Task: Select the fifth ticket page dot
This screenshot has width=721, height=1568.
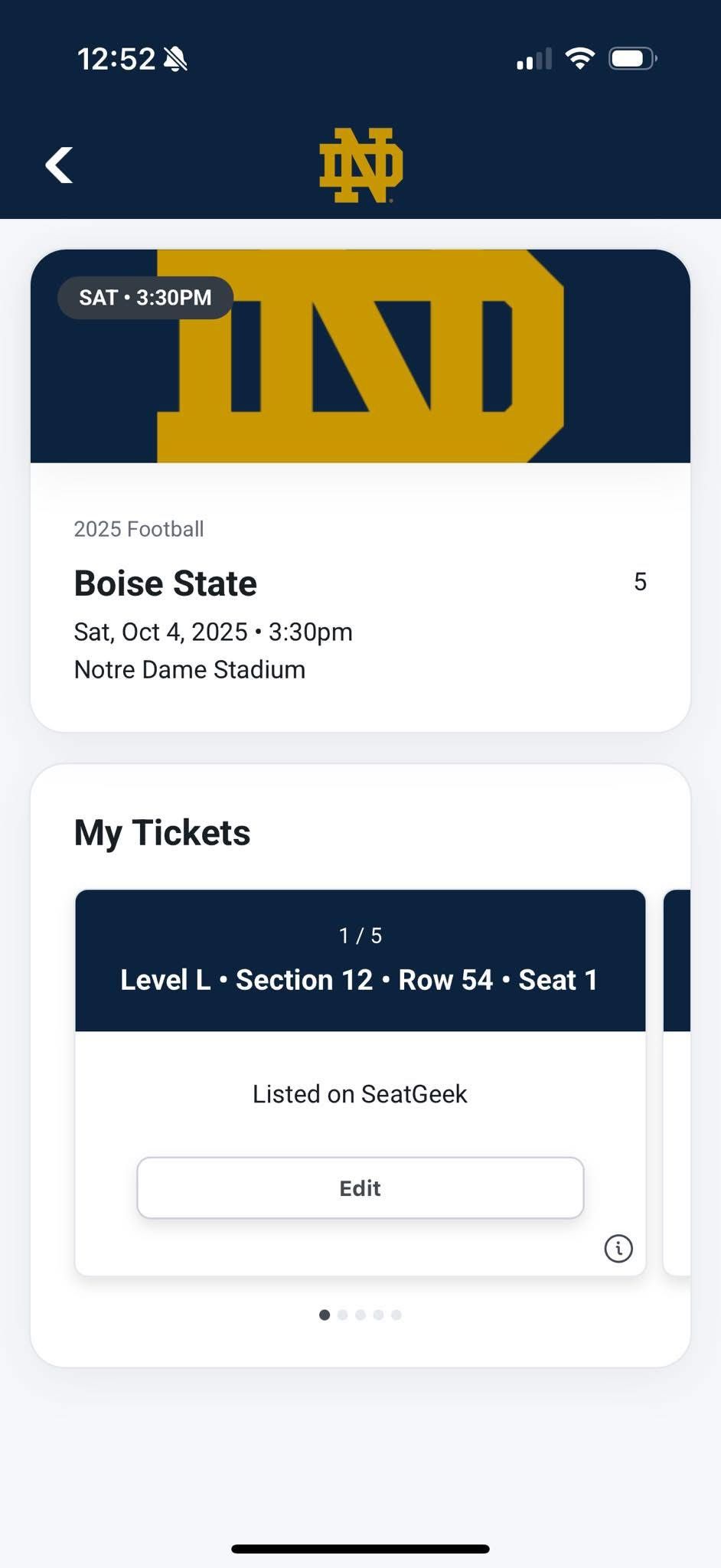Action: tap(396, 1315)
